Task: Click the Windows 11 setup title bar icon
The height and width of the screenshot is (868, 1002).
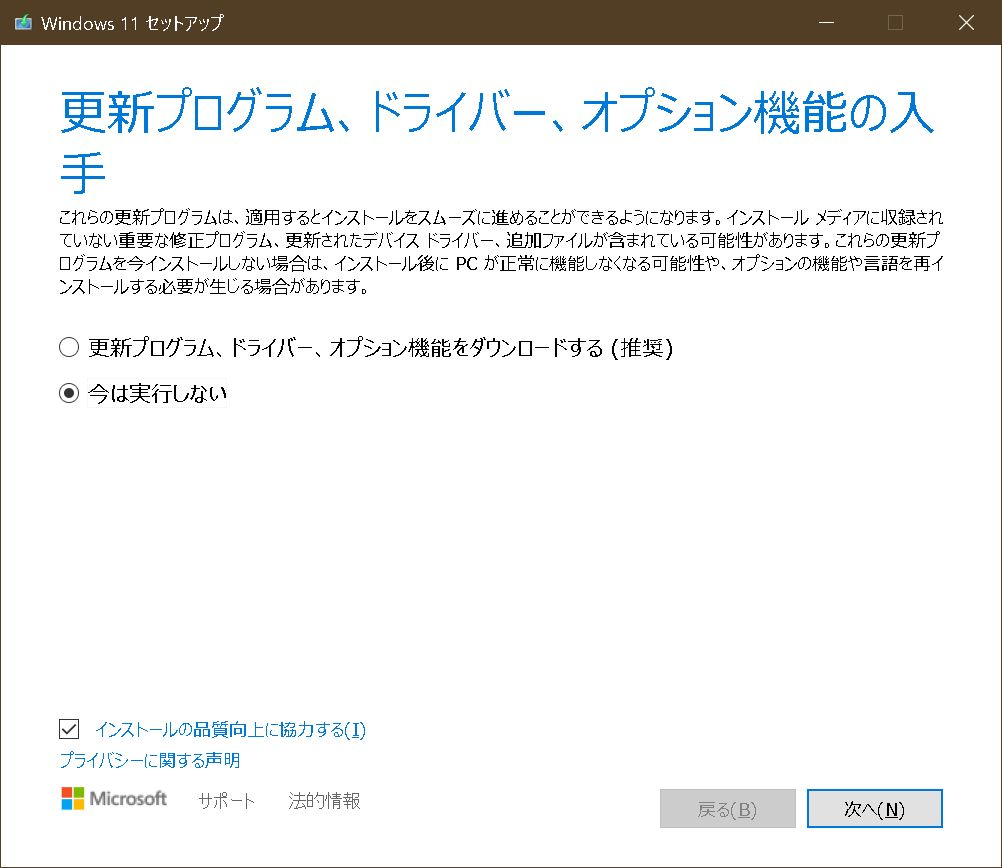Action: tap(24, 23)
